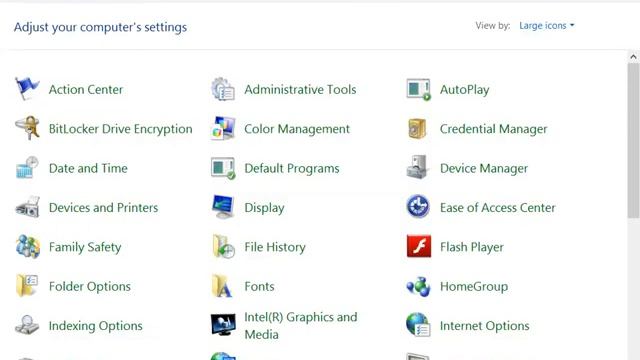This screenshot has height=360, width=640.
Task: Open the red Flash Player icon
Action: click(x=419, y=246)
